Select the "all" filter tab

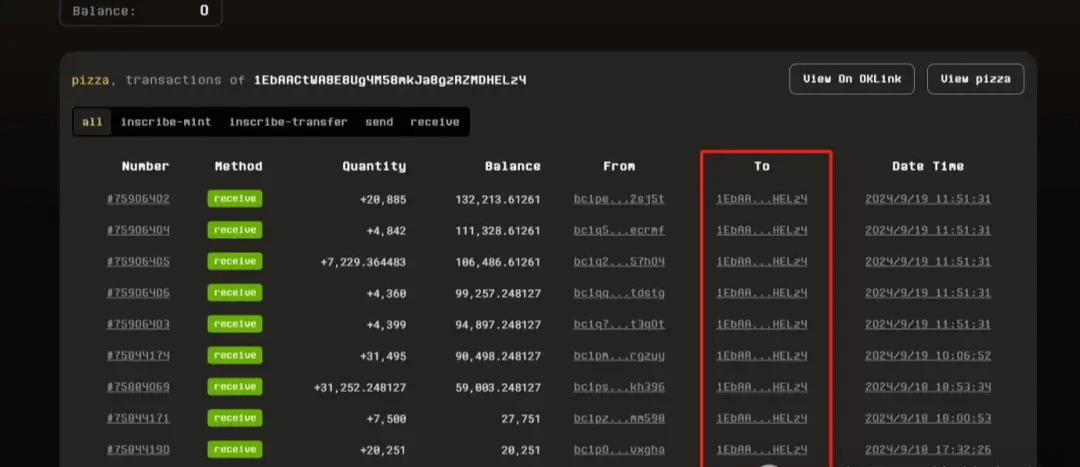pos(92,122)
